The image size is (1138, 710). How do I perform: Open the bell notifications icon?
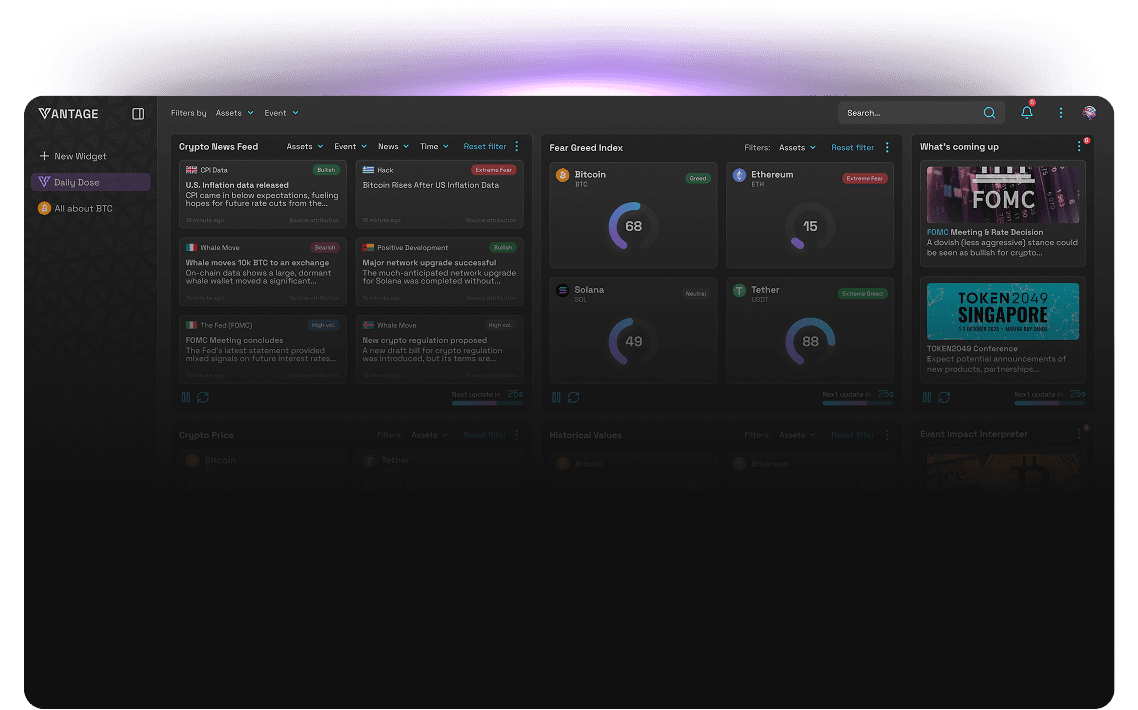[x=1026, y=113]
